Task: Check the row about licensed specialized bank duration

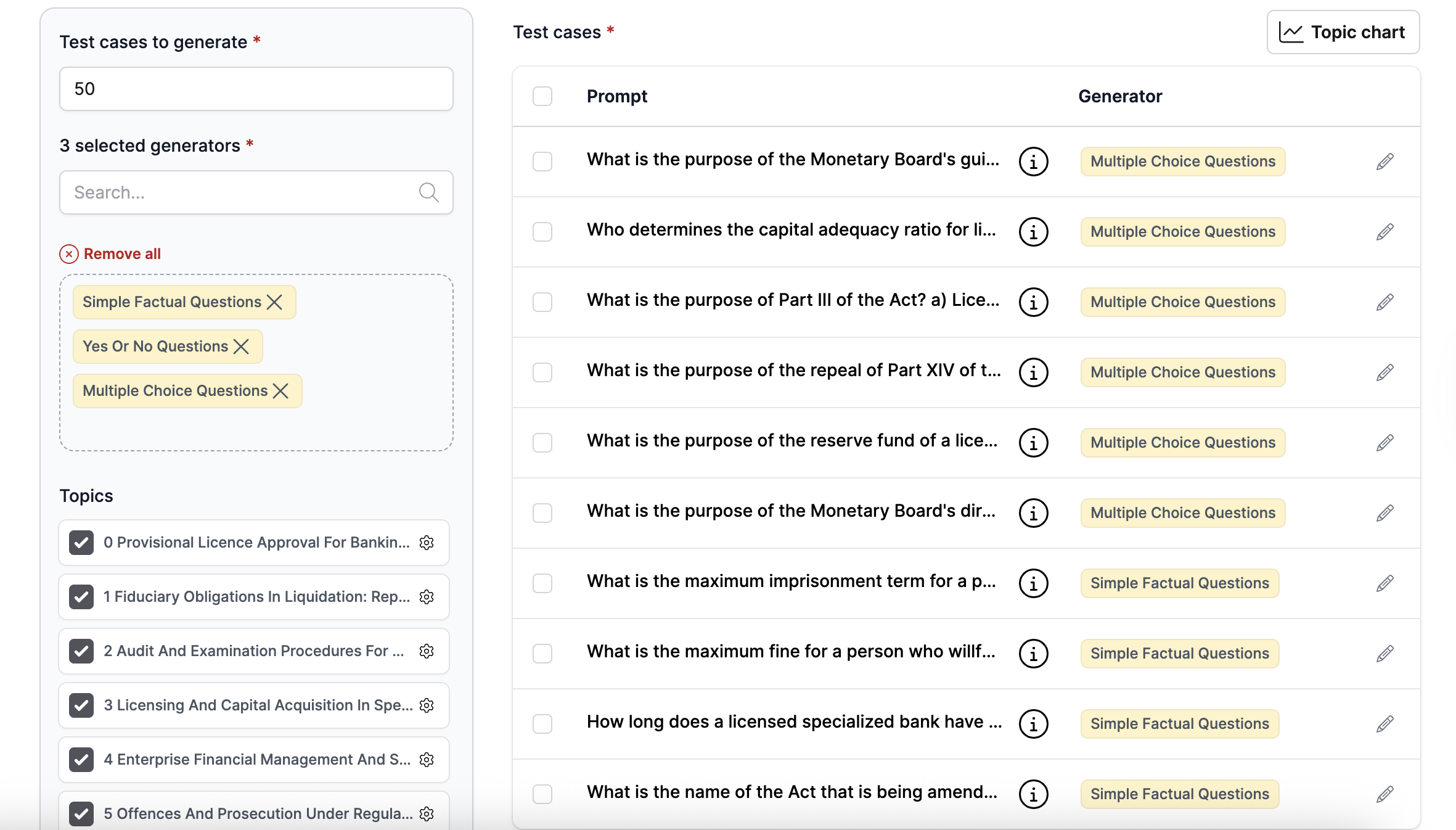Action: tap(542, 724)
